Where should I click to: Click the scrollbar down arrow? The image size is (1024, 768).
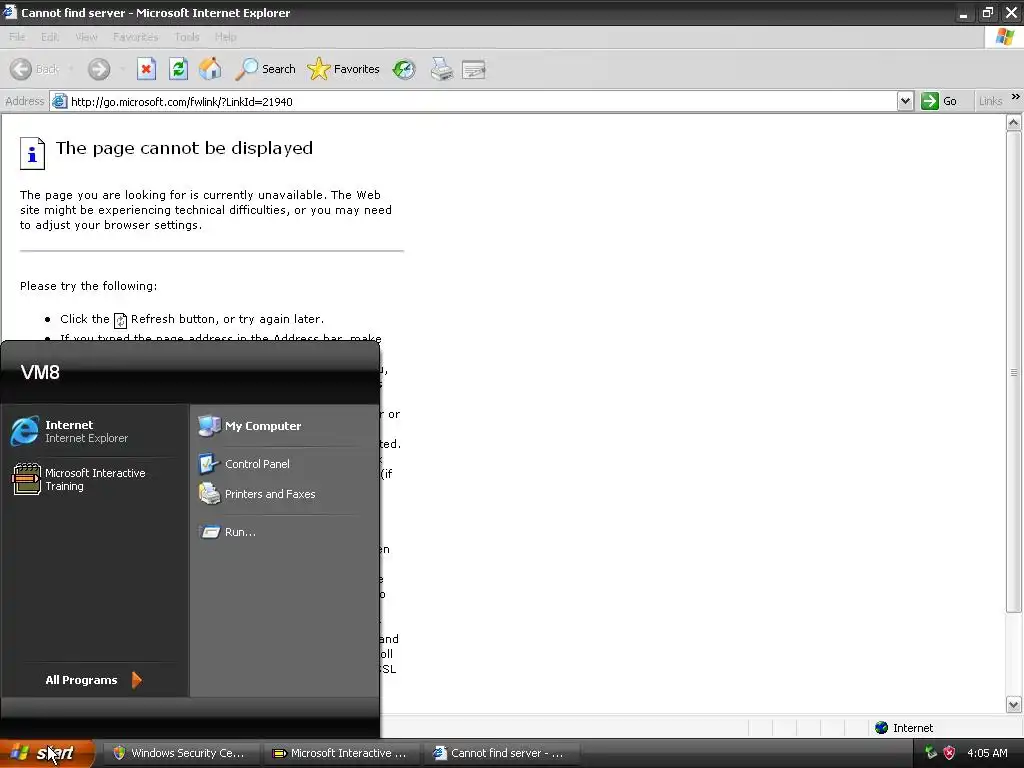coord(1013,704)
